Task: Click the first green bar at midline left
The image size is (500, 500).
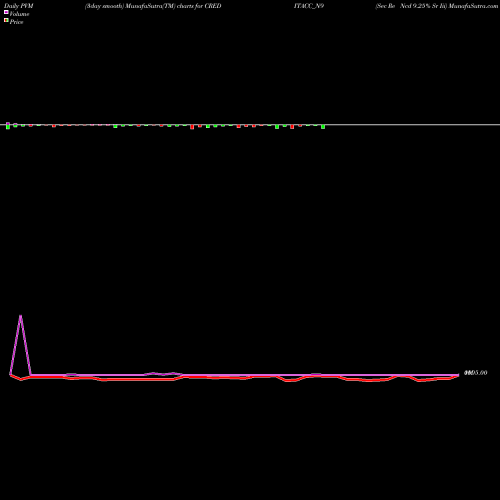Action: 8,126
